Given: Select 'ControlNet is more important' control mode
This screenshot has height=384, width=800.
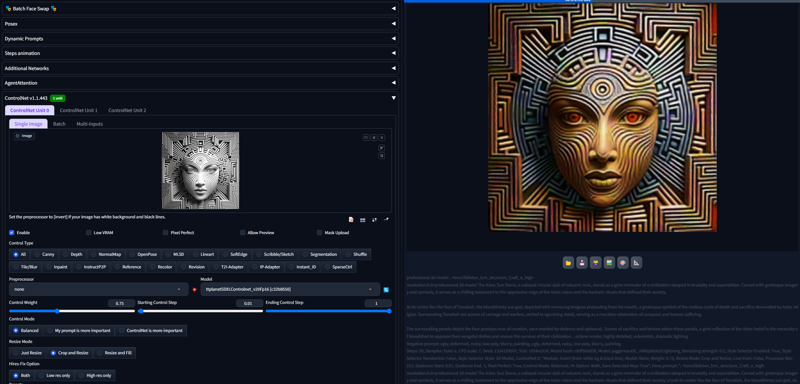Looking at the screenshot, I should [x=151, y=330].
